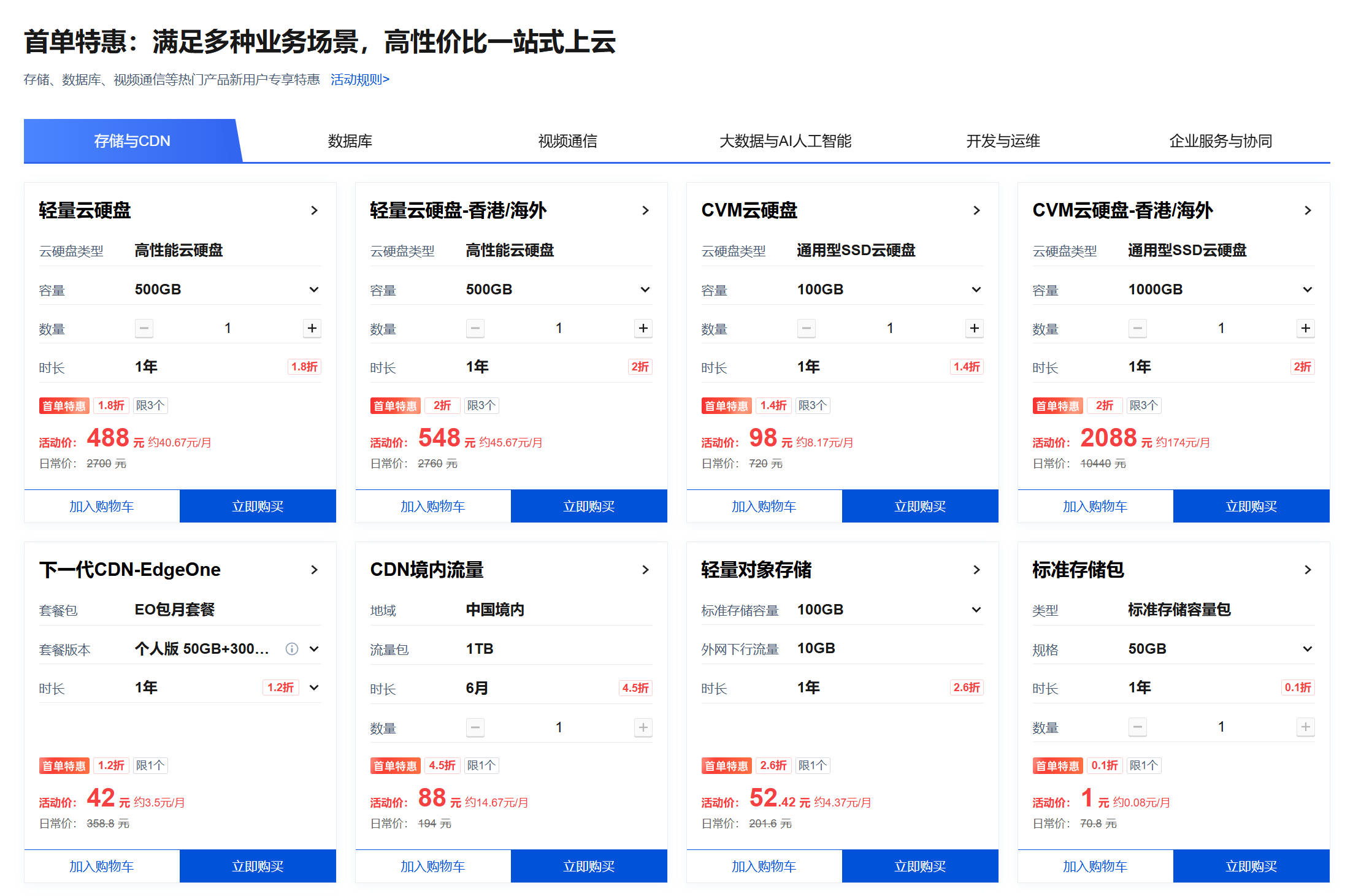The image size is (1353, 896).
Task: Switch to the 数据库 tab
Action: pyautogui.click(x=350, y=141)
